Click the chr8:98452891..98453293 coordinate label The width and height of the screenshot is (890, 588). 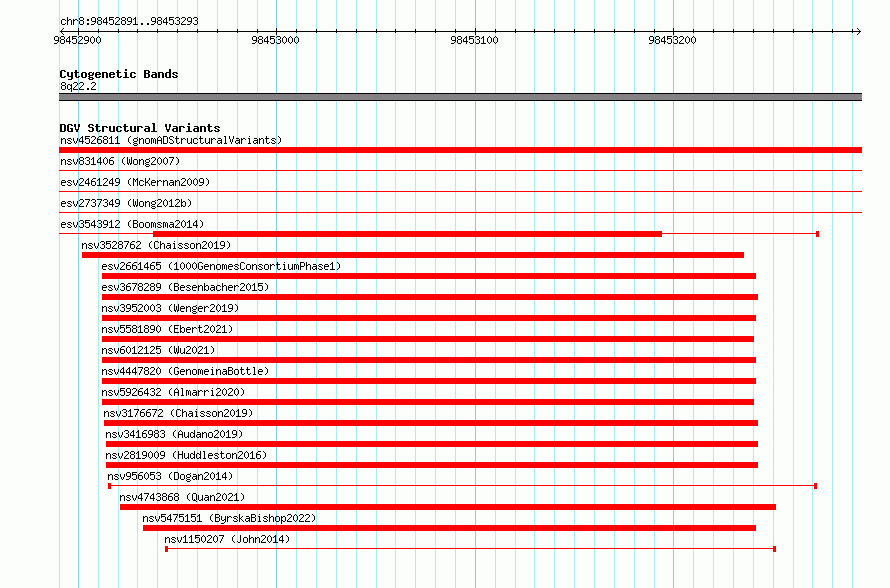coord(129,21)
